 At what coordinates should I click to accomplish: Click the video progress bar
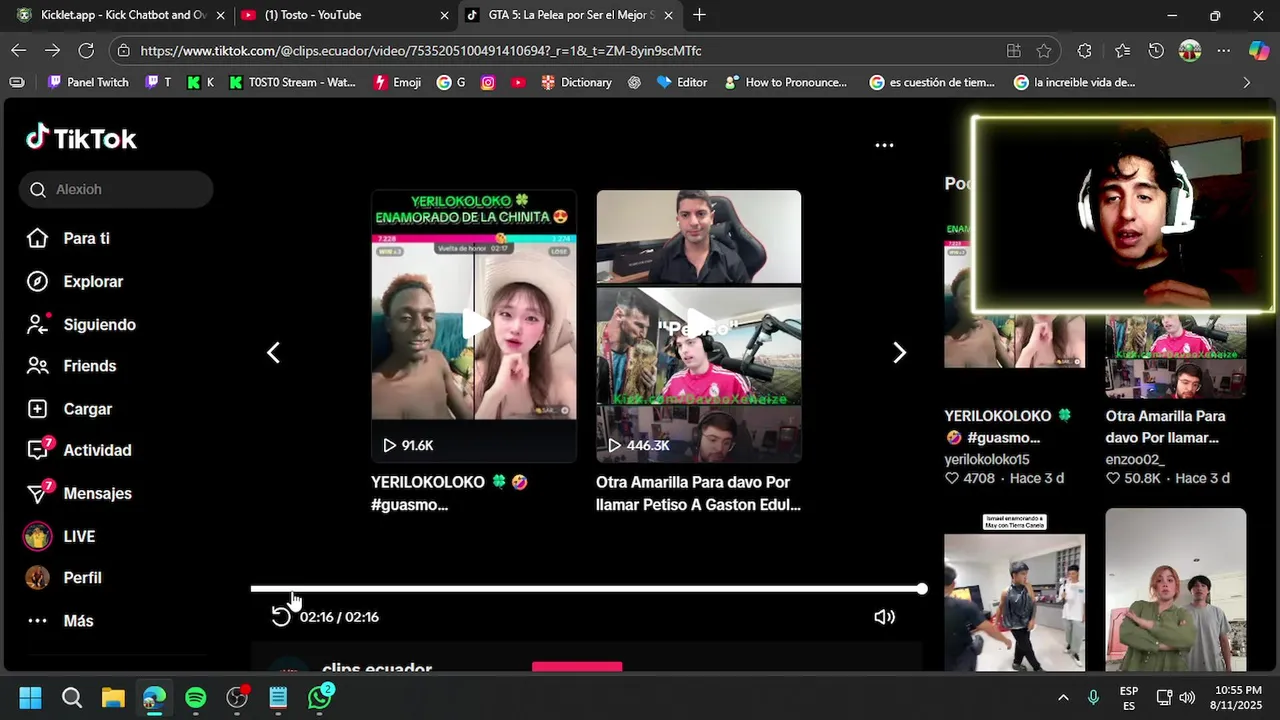[x=587, y=589]
